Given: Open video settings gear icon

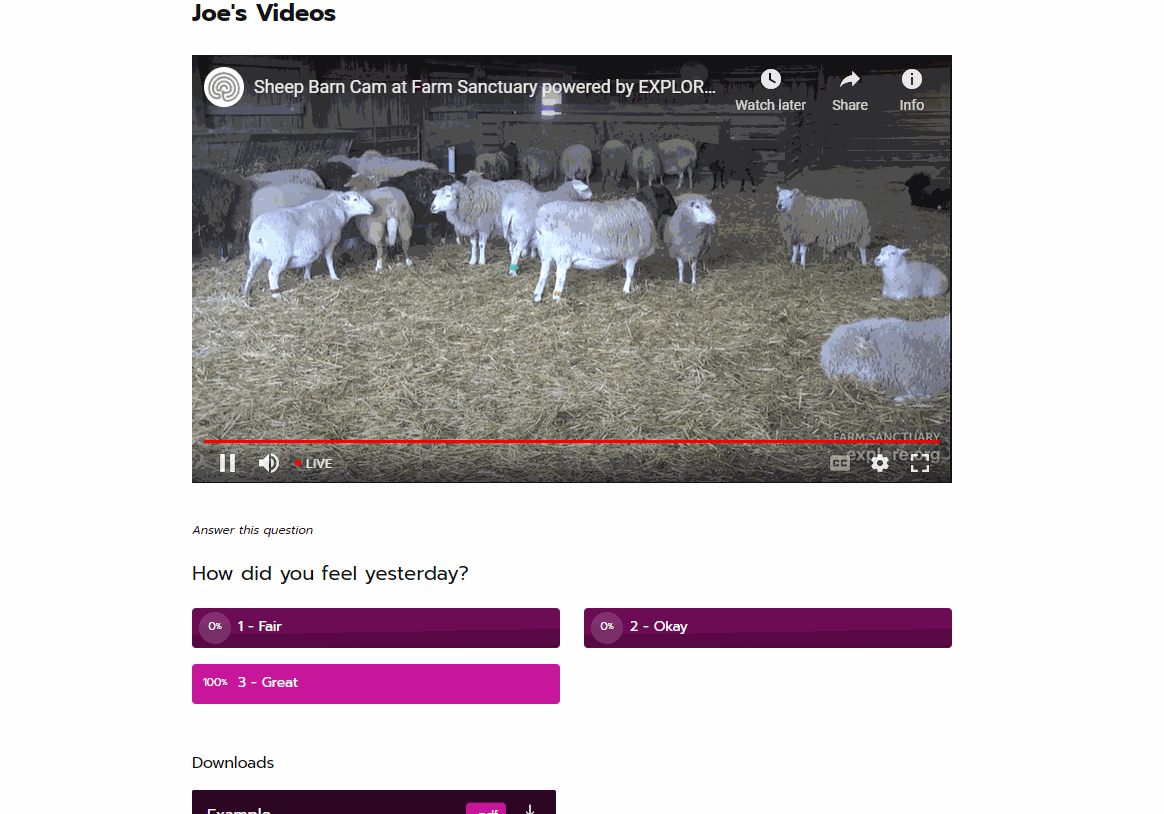Looking at the screenshot, I should click(880, 463).
